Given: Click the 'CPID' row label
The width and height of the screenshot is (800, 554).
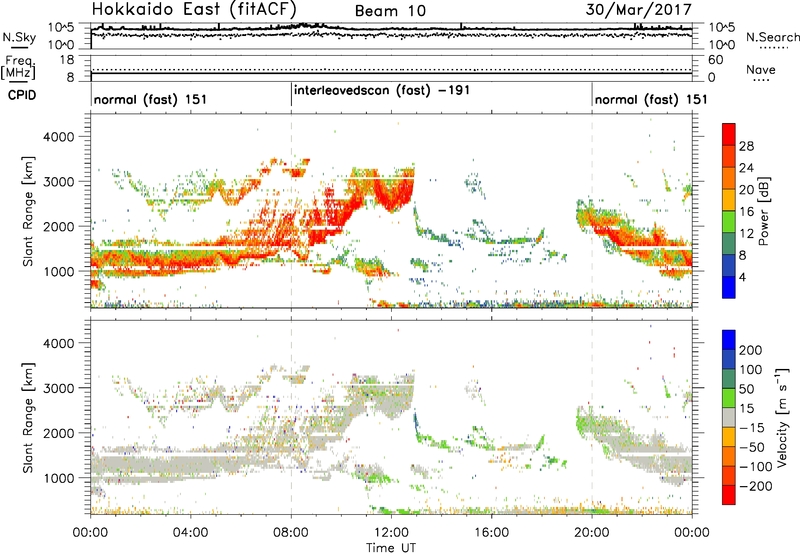Looking at the screenshot, I should tap(22, 95).
